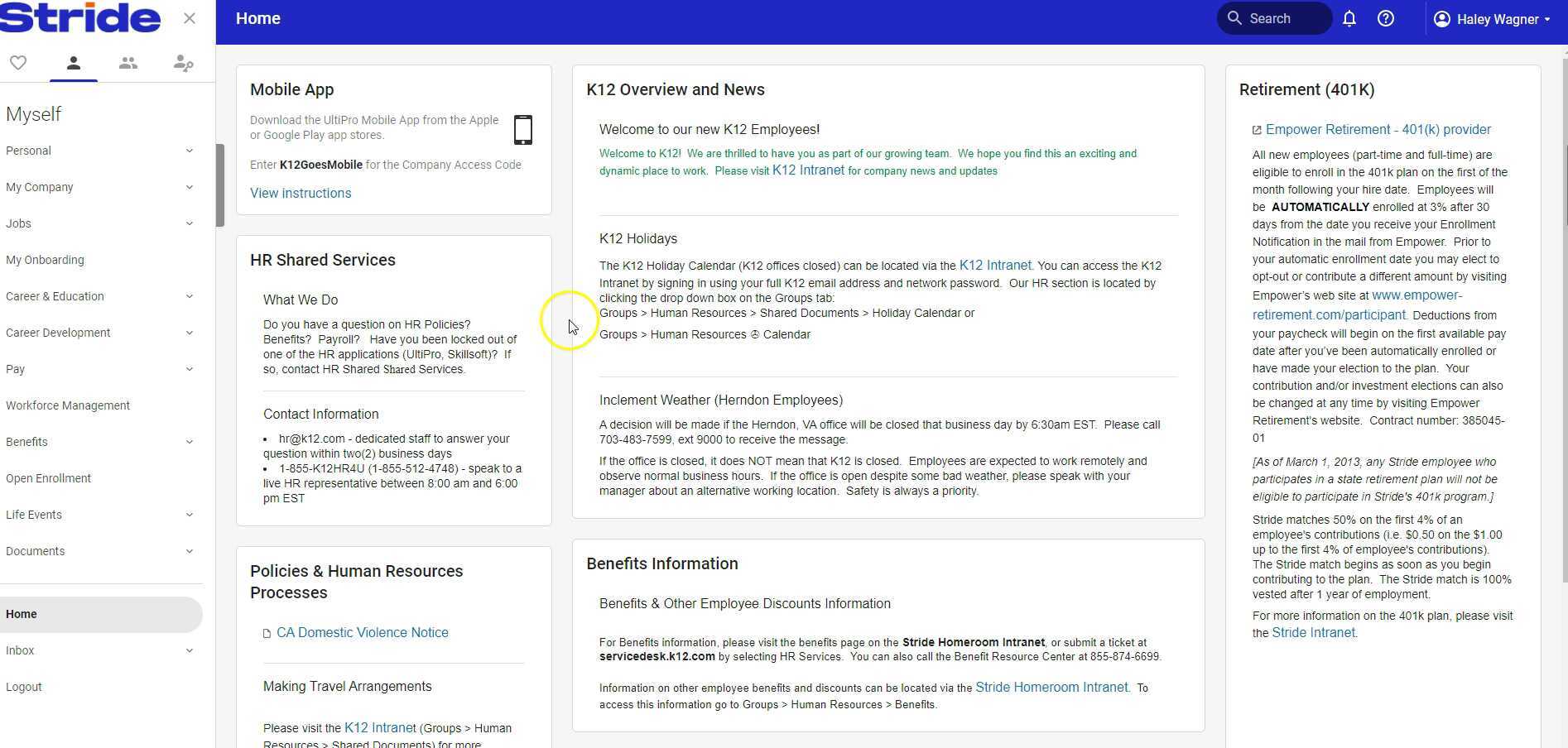This screenshot has height=748, width=1568.
Task: Expand the My Company menu section
Action: (x=99, y=187)
